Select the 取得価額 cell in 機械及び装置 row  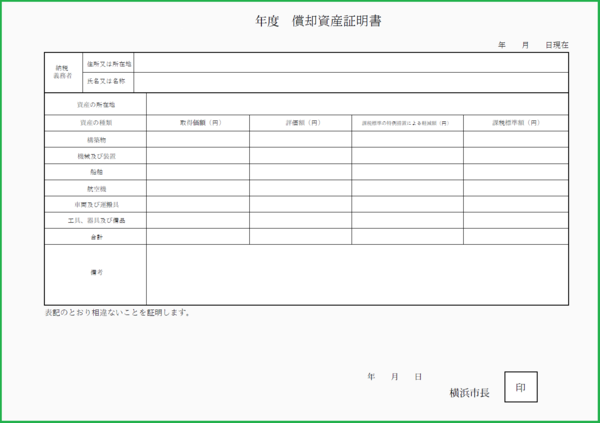point(198,156)
